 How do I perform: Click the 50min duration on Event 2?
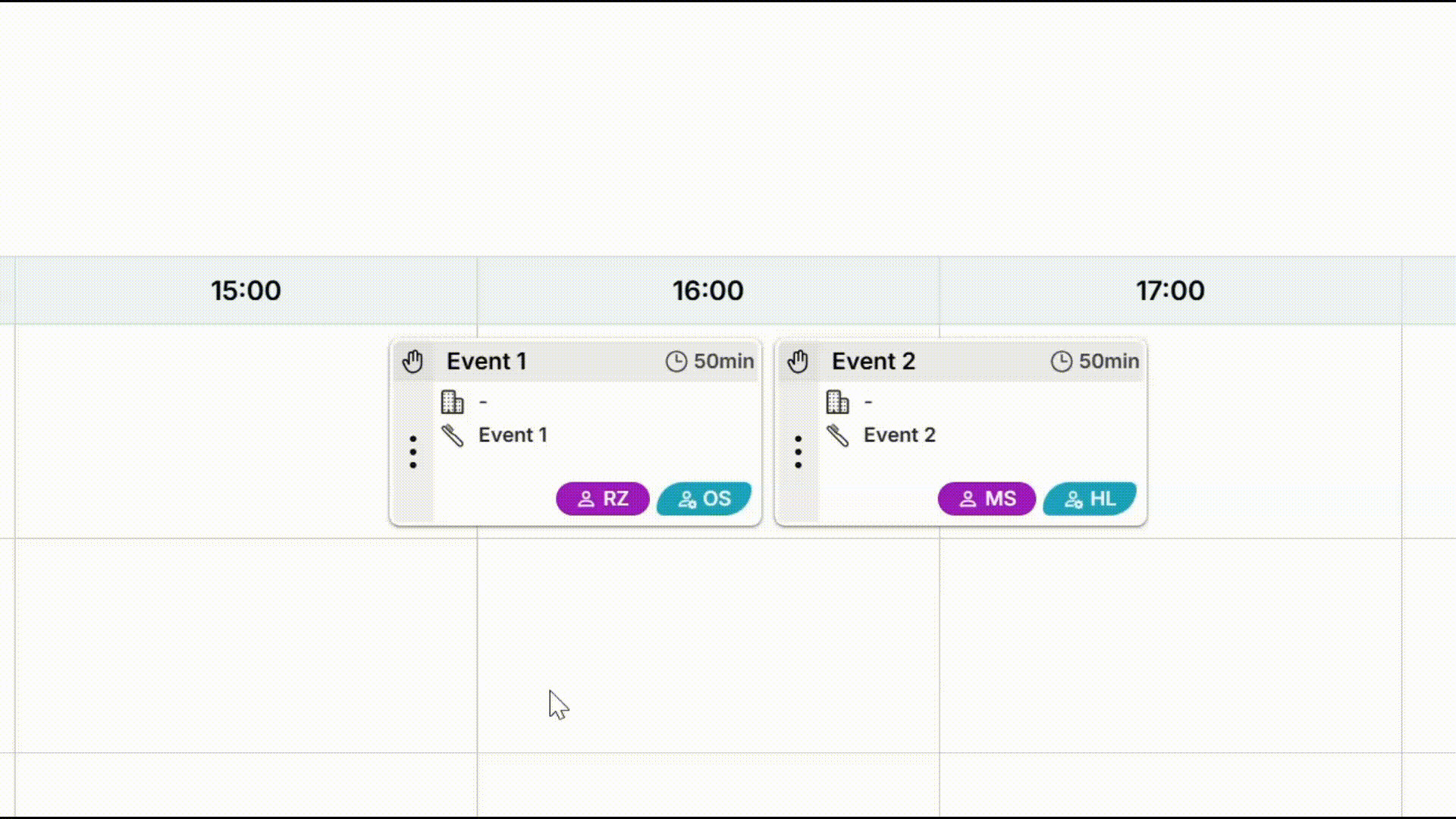(1109, 362)
